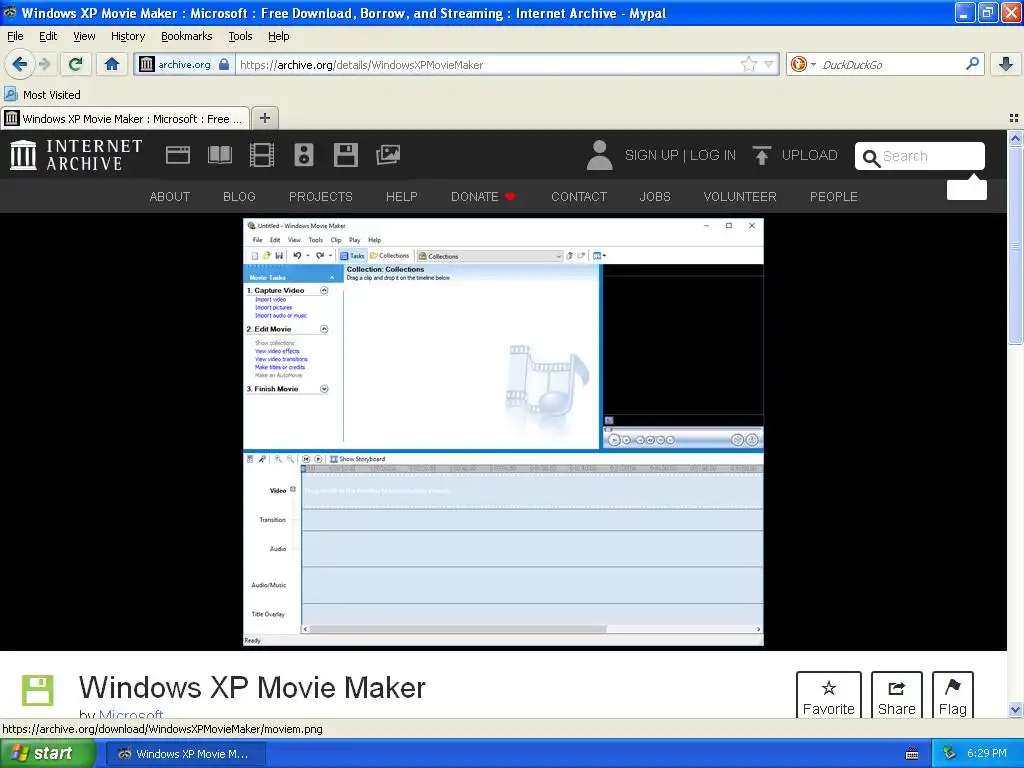Image resolution: width=1024 pixels, height=768 pixels.
Task: Open the Edit menu
Action: (x=48, y=36)
